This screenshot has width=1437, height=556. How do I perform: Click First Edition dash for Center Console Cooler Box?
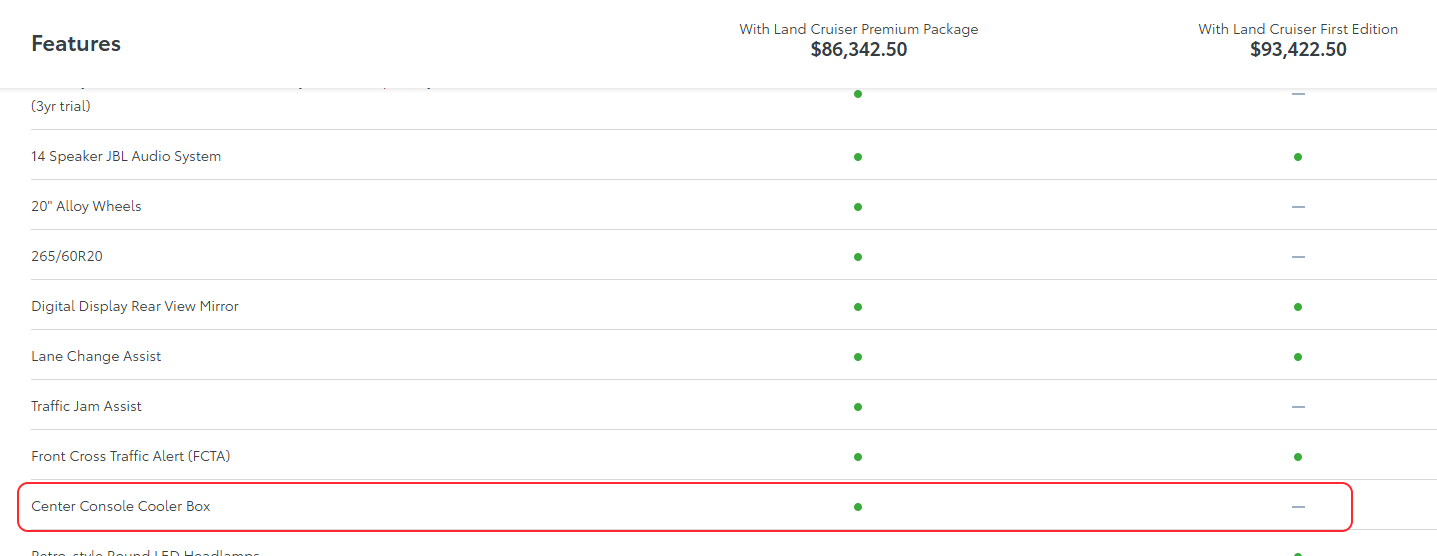pyautogui.click(x=1298, y=507)
